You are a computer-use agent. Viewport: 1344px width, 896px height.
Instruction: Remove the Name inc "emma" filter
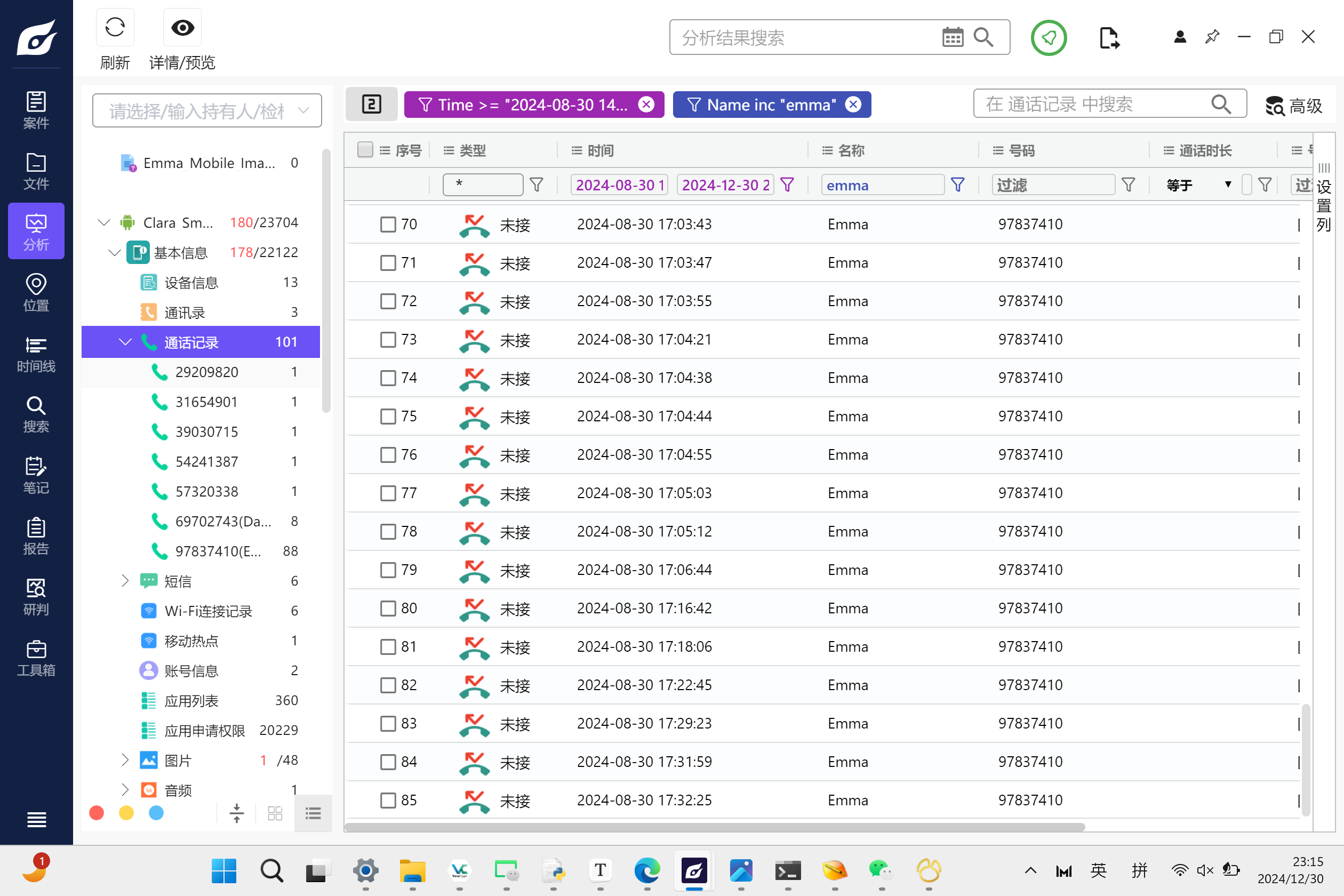(x=853, y=105)
